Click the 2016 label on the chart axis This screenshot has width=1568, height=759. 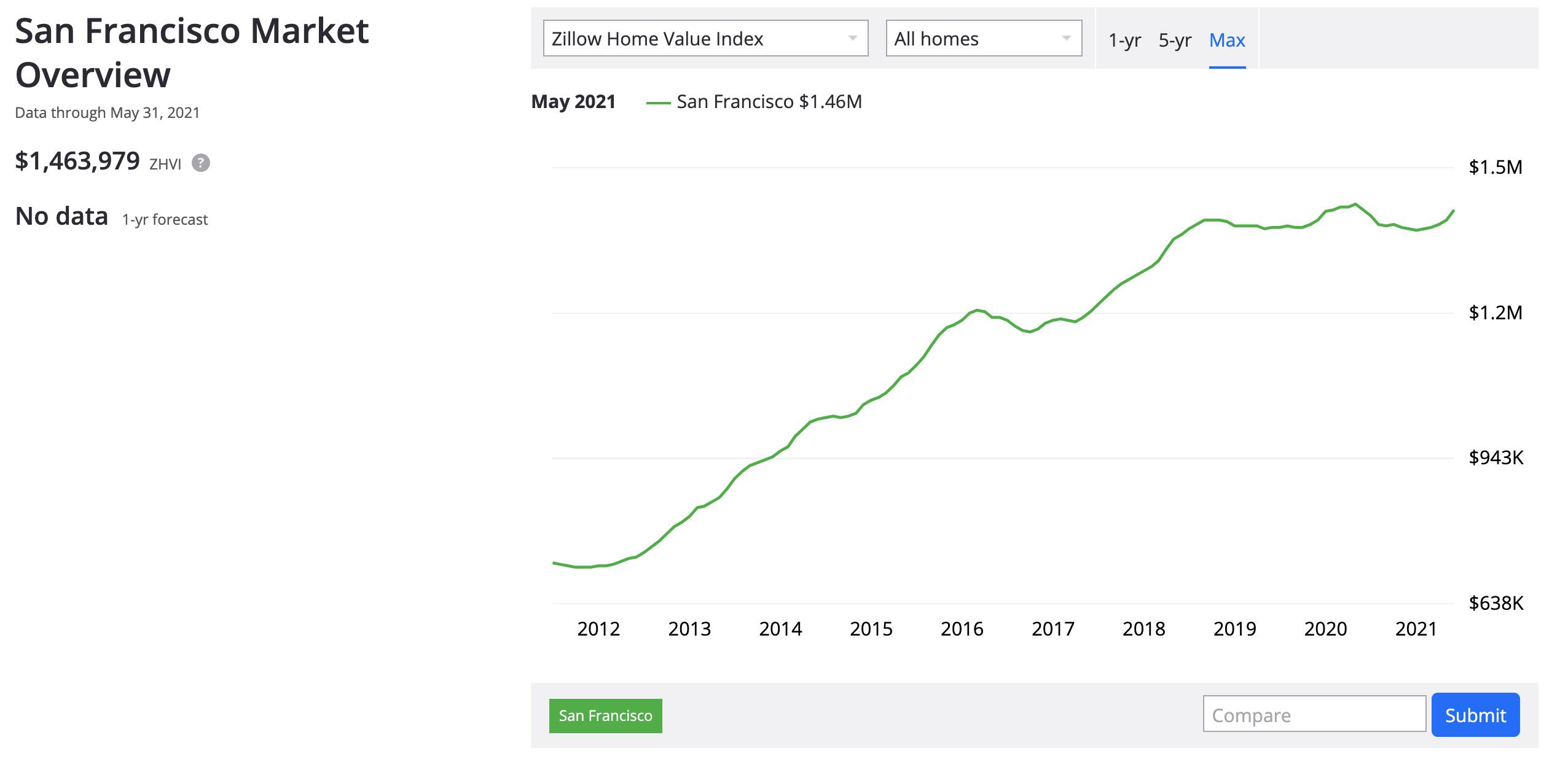(962, 629)
